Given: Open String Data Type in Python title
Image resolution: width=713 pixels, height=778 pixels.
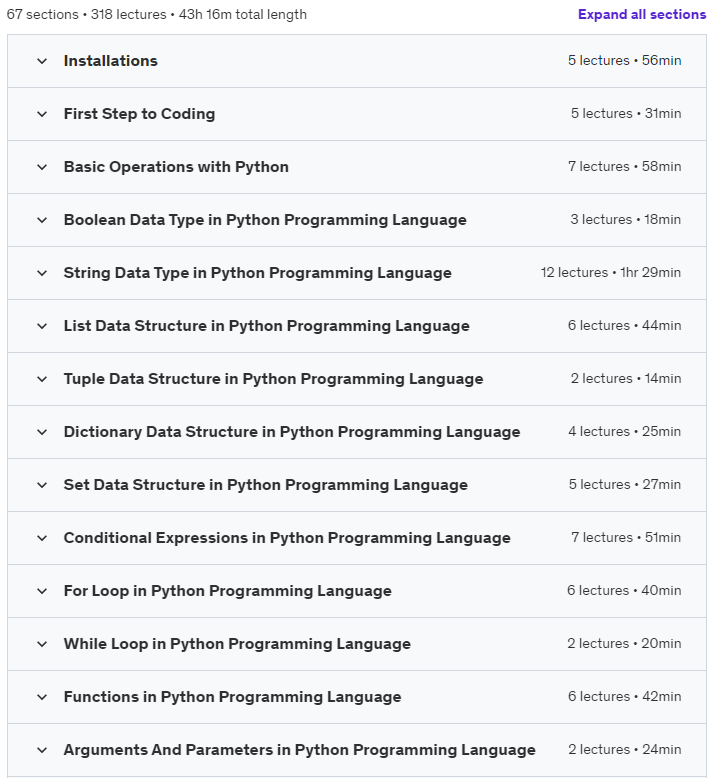Looking at the screenshot, I should 258,273.
